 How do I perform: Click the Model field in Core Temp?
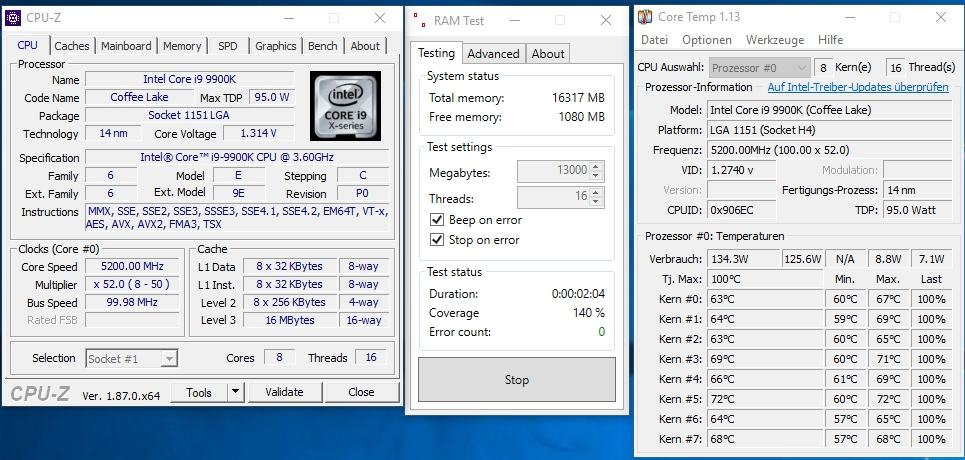coord(829,110)
